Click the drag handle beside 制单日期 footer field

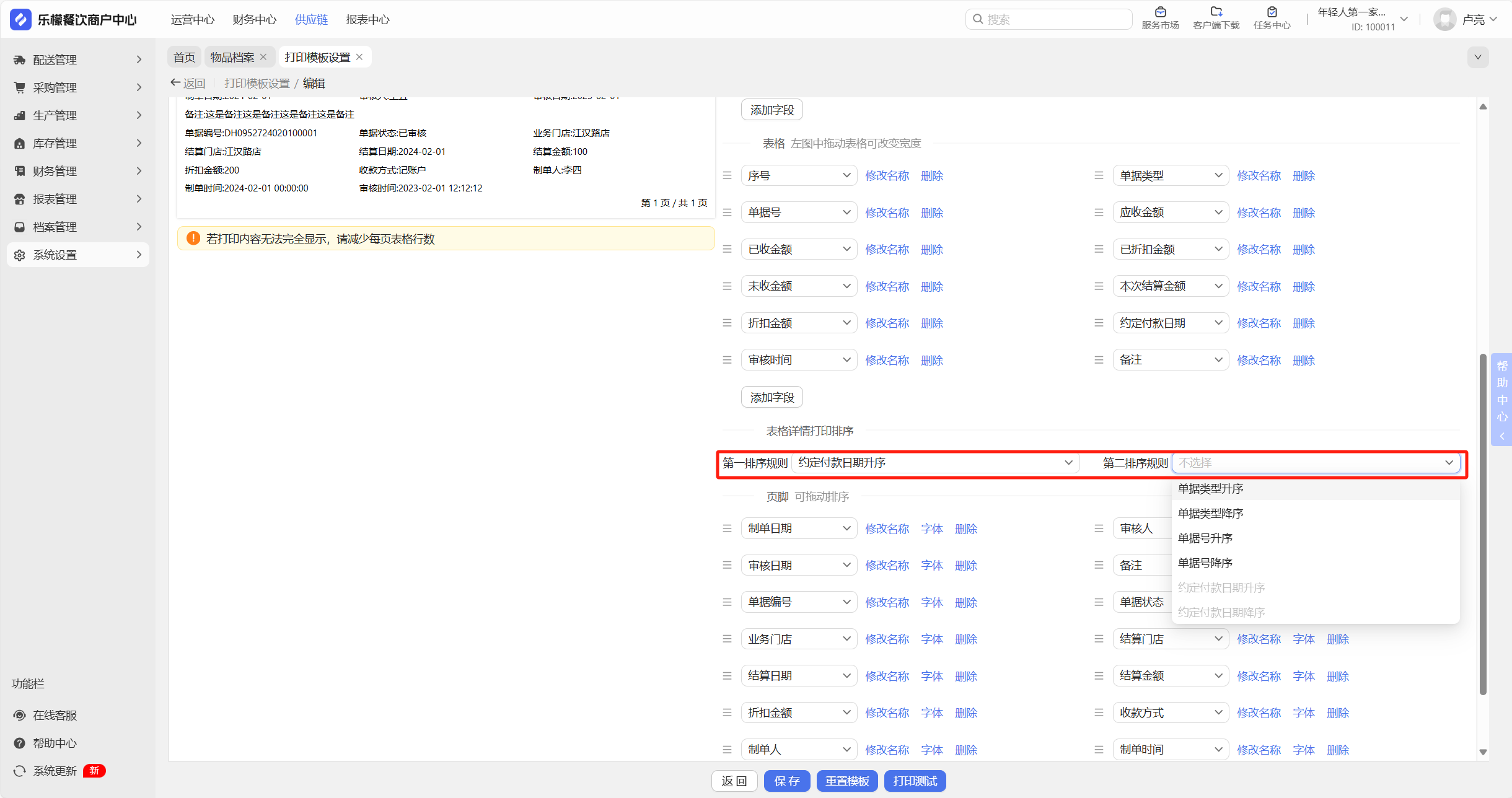click(x=727, y=528)
